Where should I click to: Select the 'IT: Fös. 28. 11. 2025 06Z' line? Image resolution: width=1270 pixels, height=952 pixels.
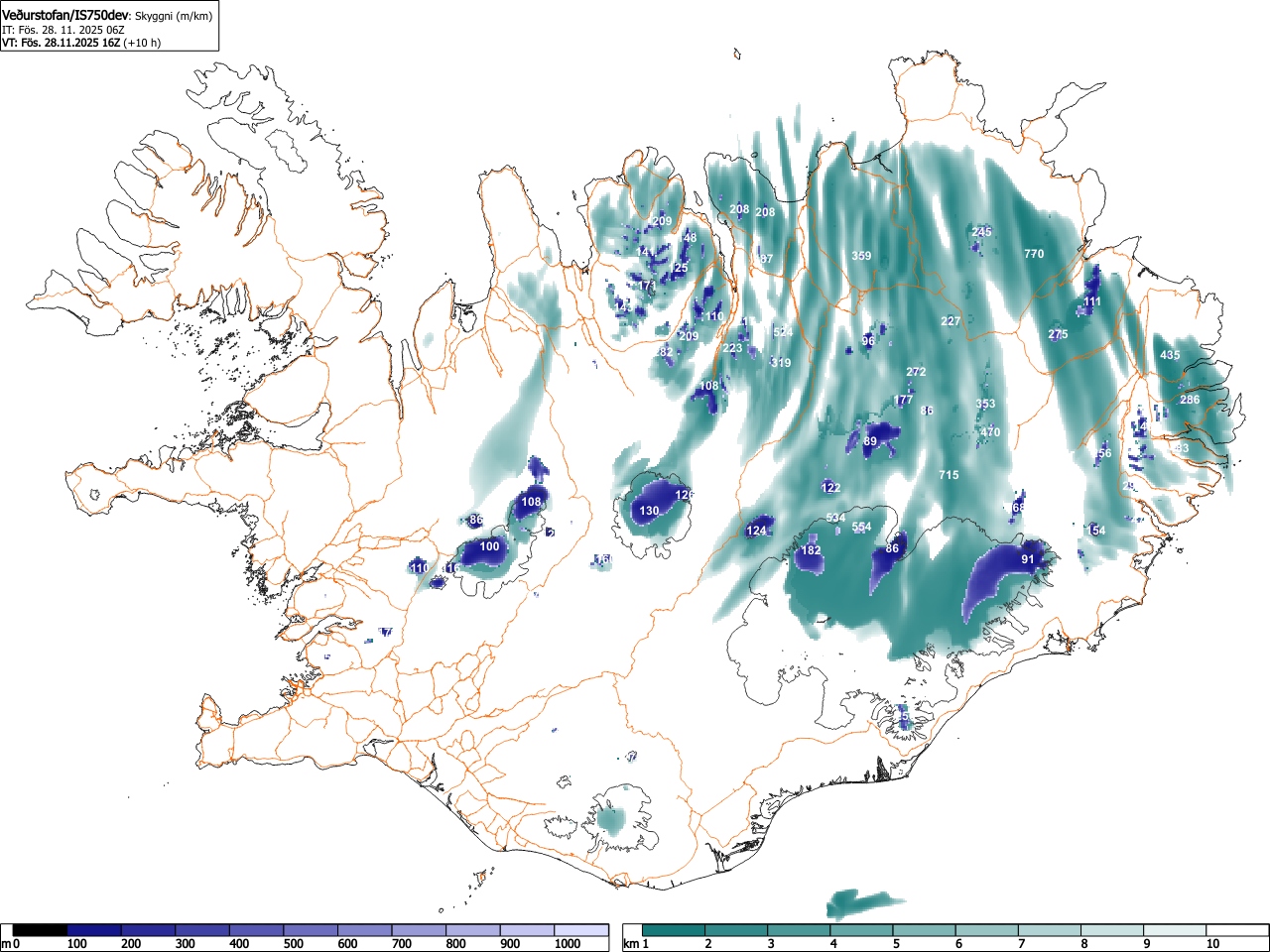click(63, 30)
